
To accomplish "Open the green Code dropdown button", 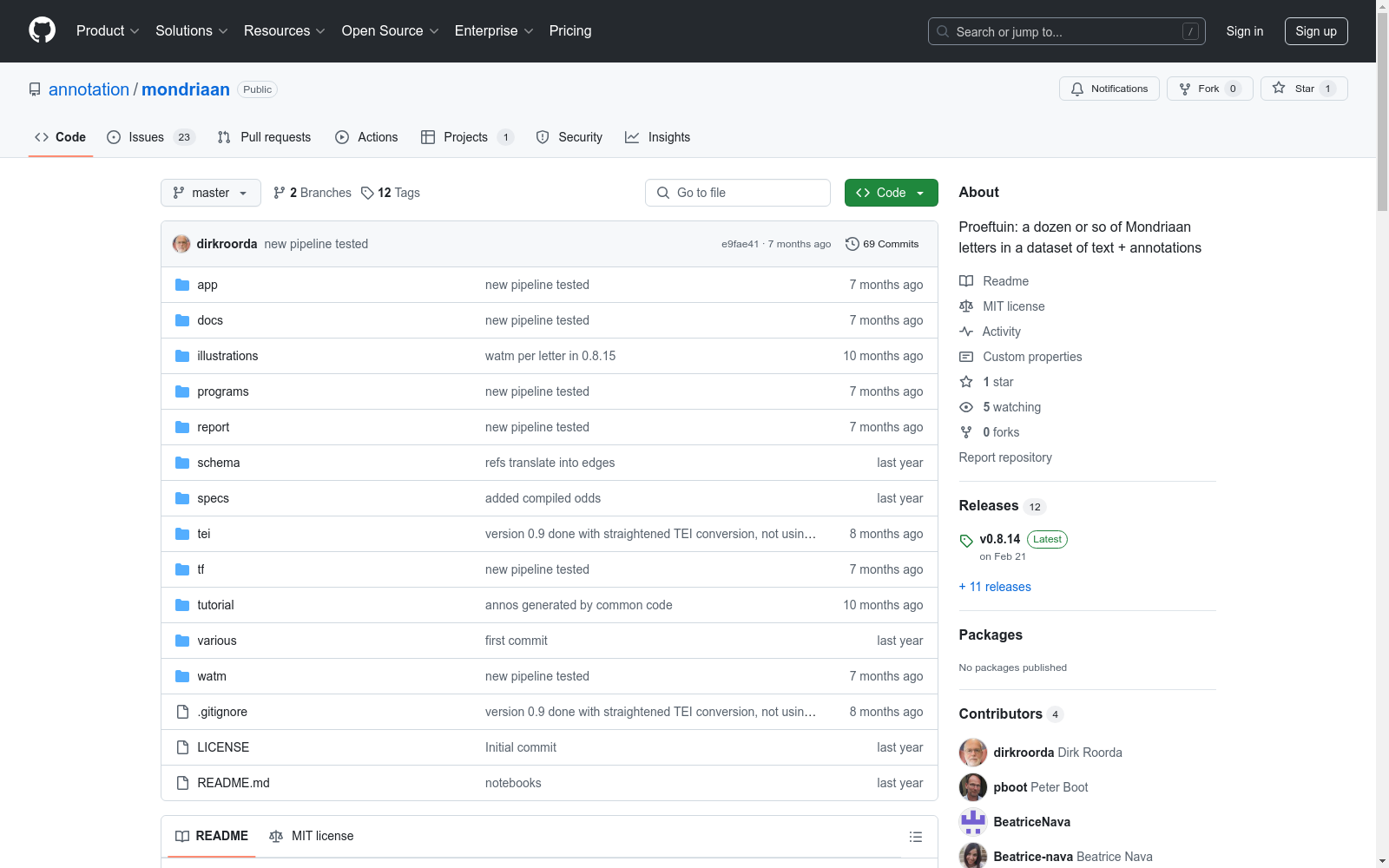I will click(x=891, y=193).
